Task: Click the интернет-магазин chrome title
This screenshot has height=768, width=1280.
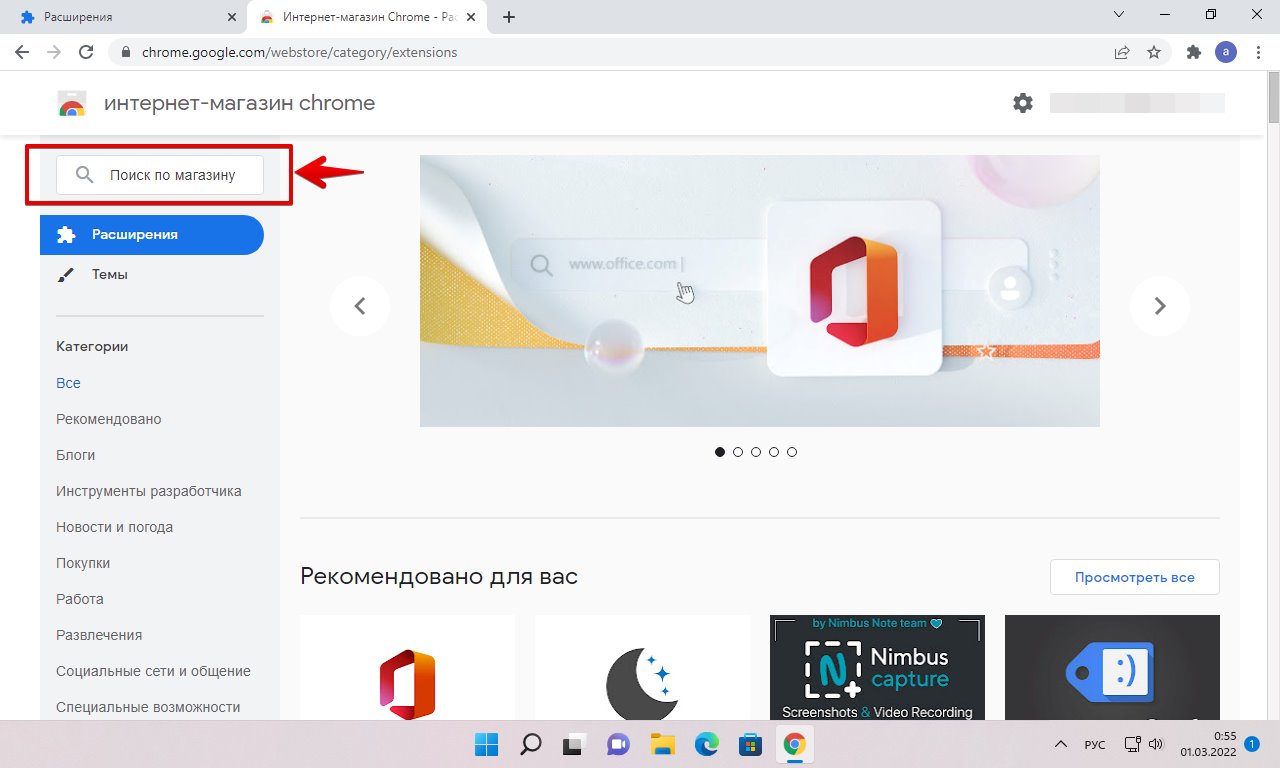Action: coord(240,103)
